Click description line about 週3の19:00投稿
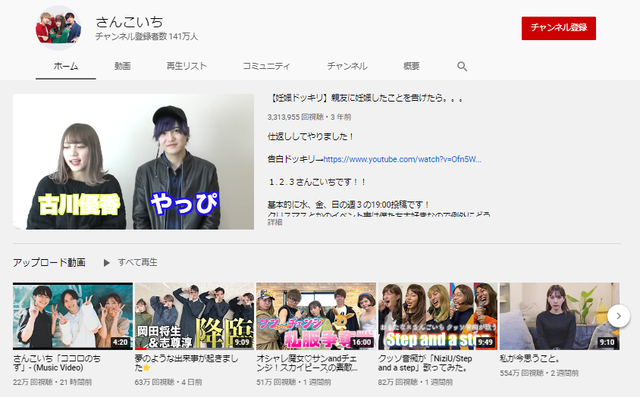 pyautogui.click(x=349, y=204)
